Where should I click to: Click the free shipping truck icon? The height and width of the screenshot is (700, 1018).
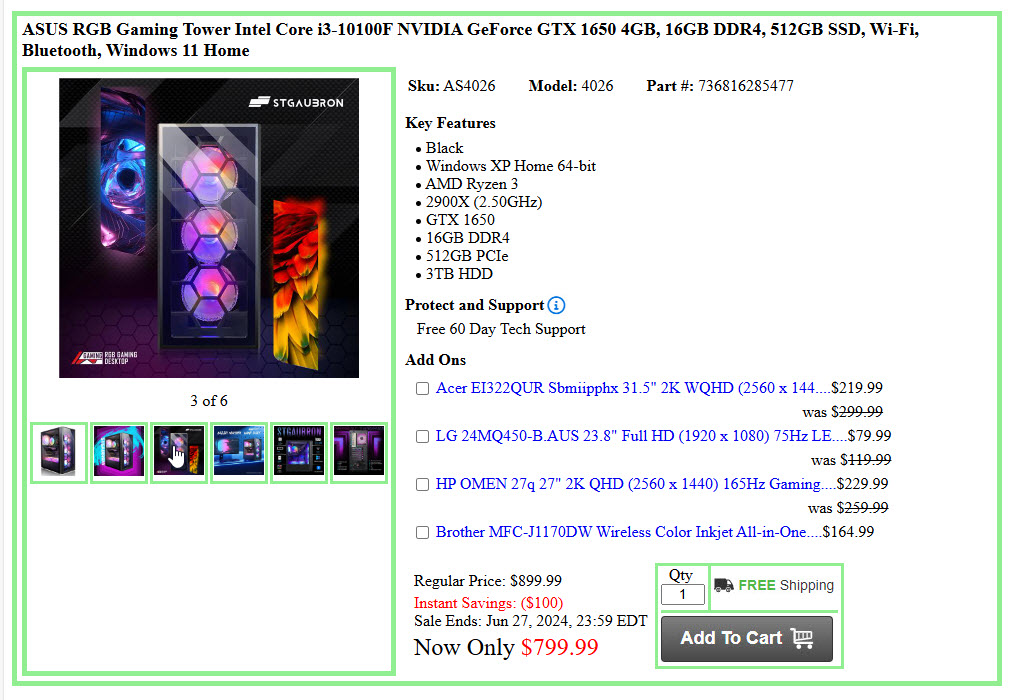(723, 585)
